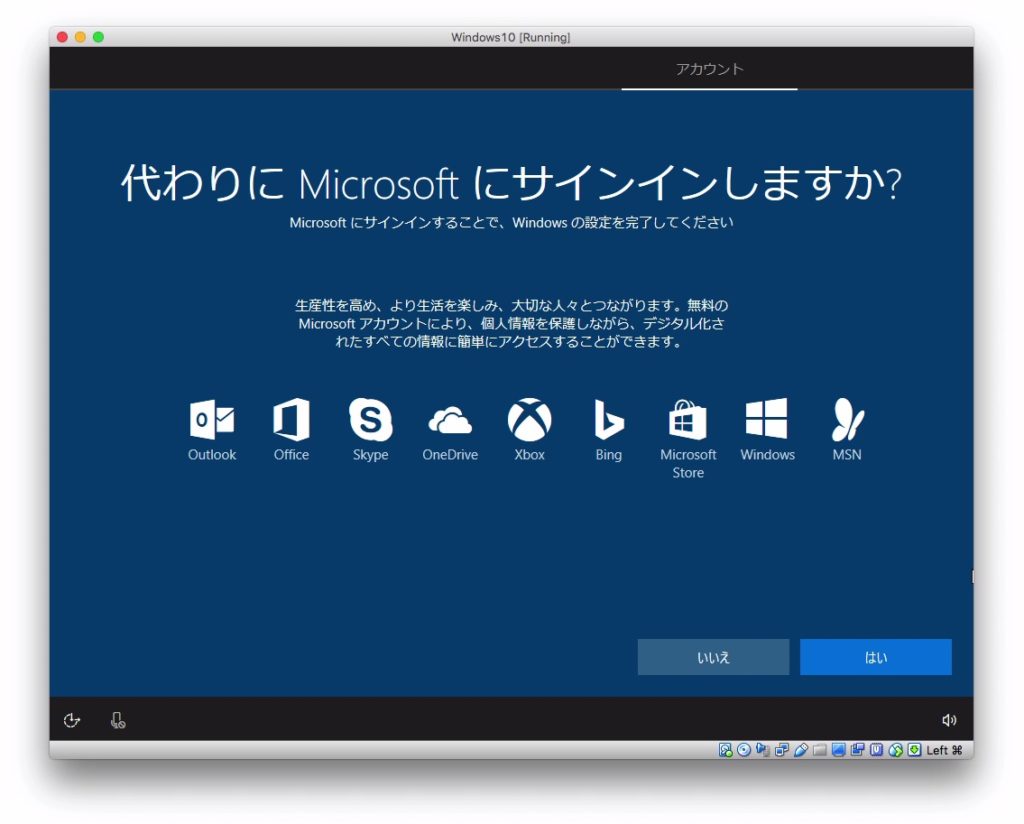Image resolution: width=1024 pixels, height=824 pixels.
Task: Click the Xbox icon
Action: (x=529, y=419)
